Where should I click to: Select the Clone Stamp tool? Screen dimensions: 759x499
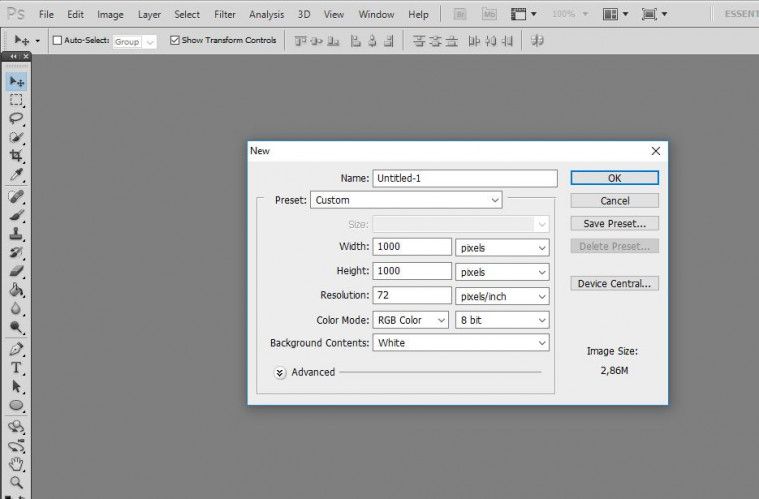pos(17,233)
